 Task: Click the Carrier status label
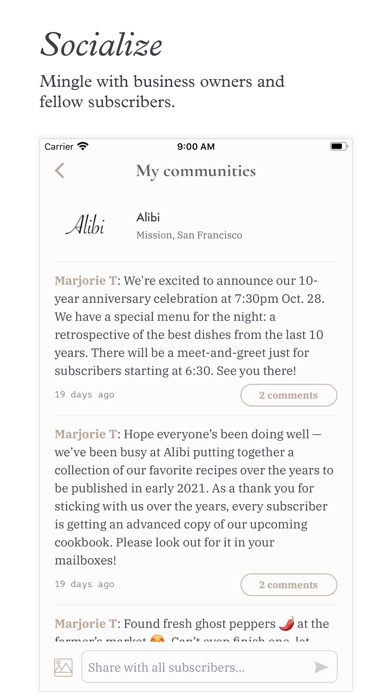tap(59, 146)
